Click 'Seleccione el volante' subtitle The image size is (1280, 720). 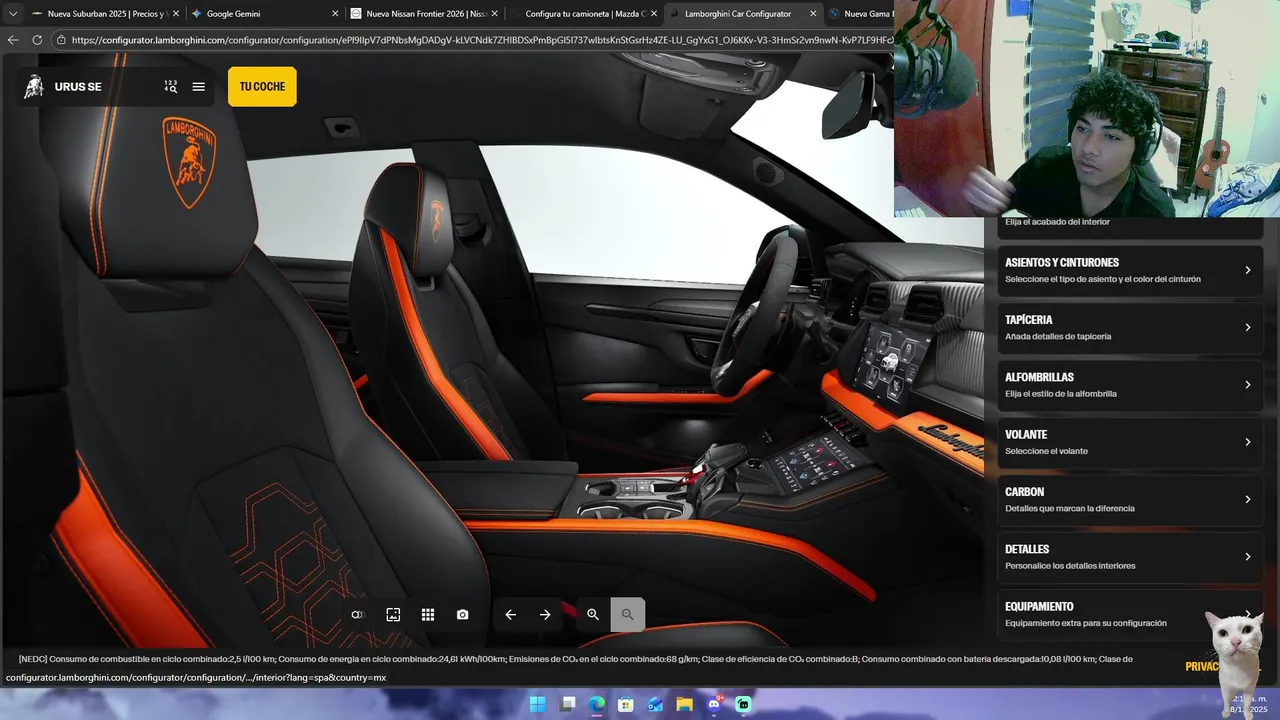pos(1046,451)
